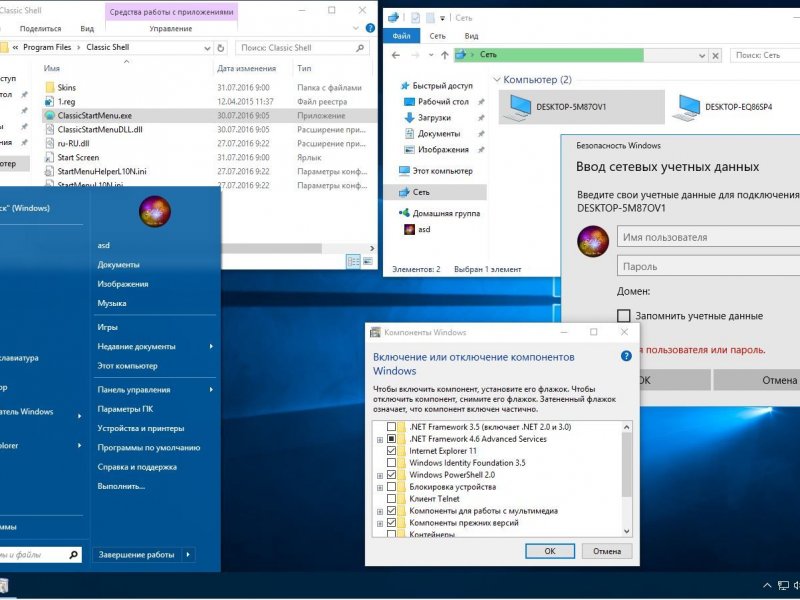Click Classic Shell horizontal scrollbar
The width and height of the screenshot is (800, 600).
(x=271, y=248)
